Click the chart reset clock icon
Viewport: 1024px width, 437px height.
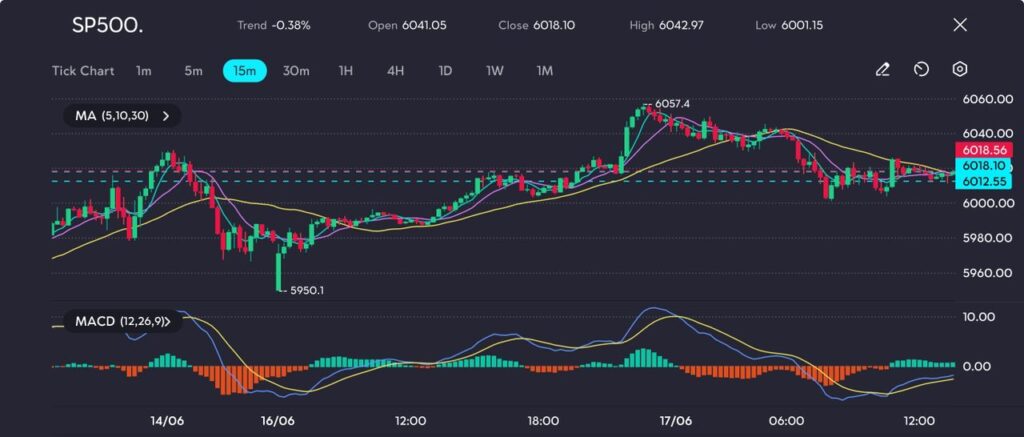(x=921, y=70)
